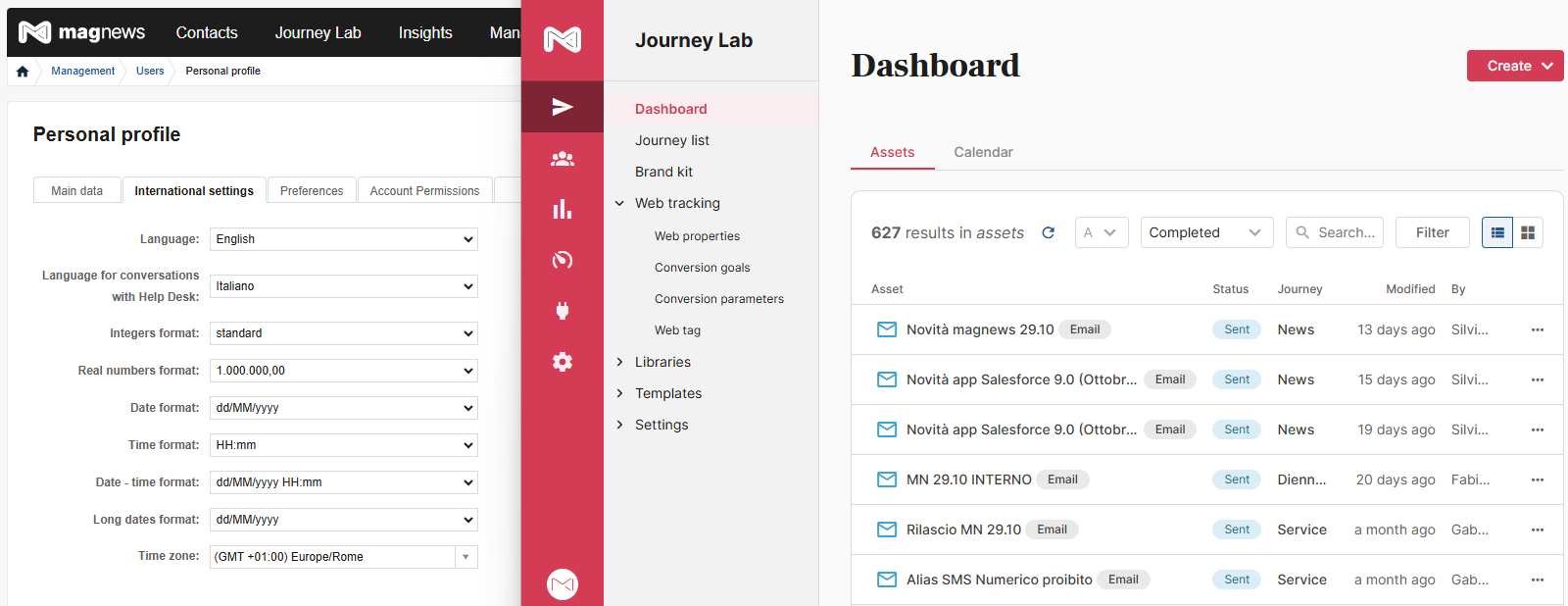The height and width of the screenshot is (606, 1568).
Task: Open the bar chart Insights sidebar icon
Action: (563, 209)
